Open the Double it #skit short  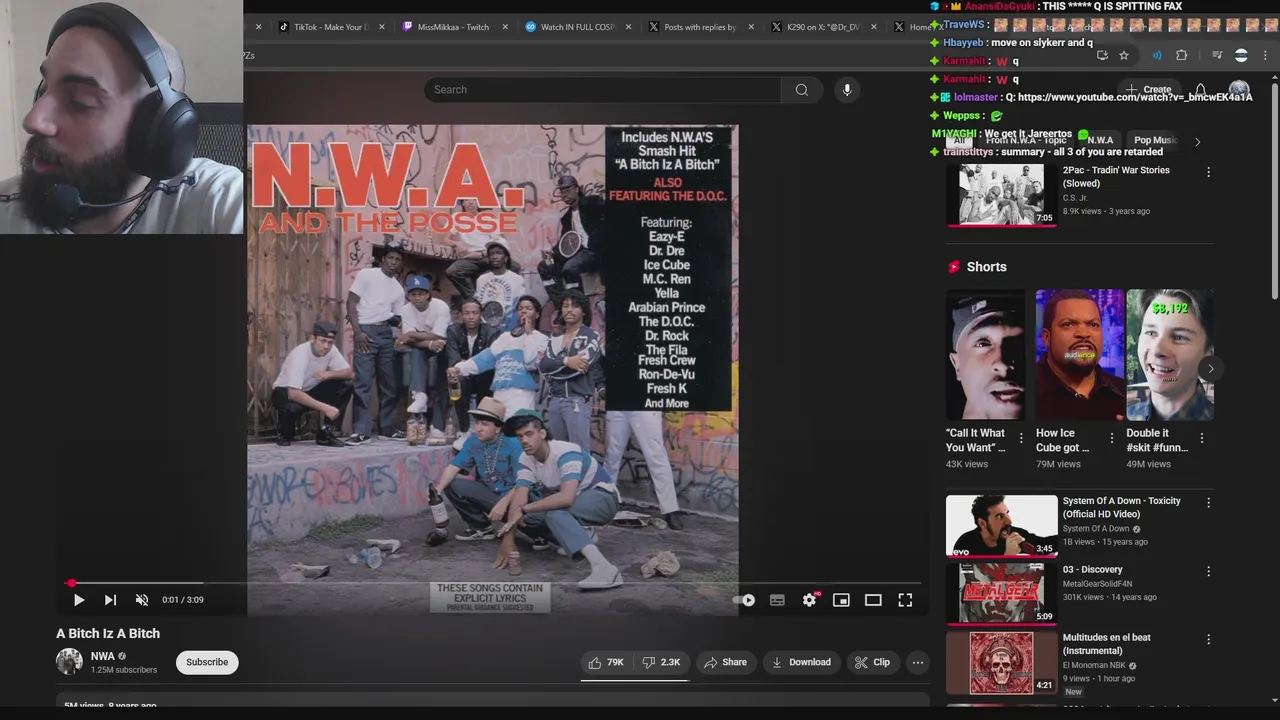(x=1170, y=355)
